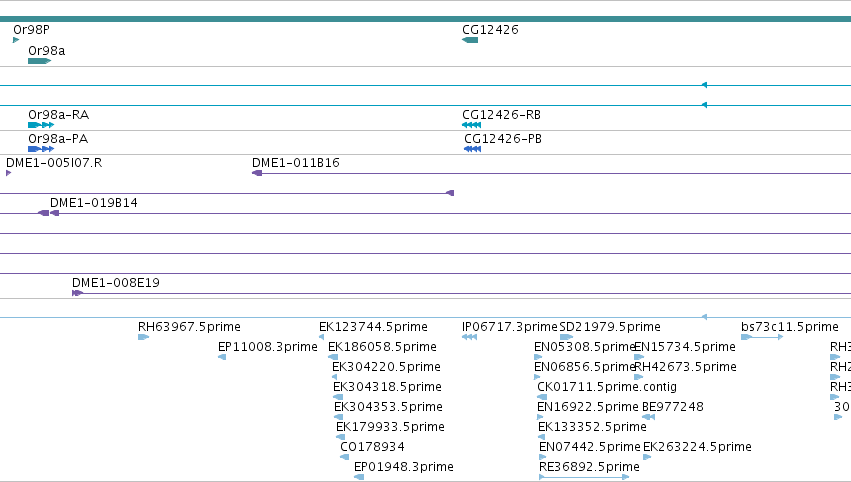Select the DME1-008E19 label text
This screenshot has height=482, width=851.
116,282
